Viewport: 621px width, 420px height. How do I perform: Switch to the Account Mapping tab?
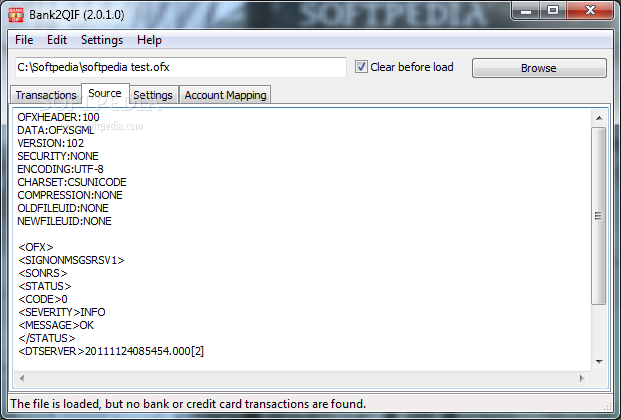coord(225,95)
